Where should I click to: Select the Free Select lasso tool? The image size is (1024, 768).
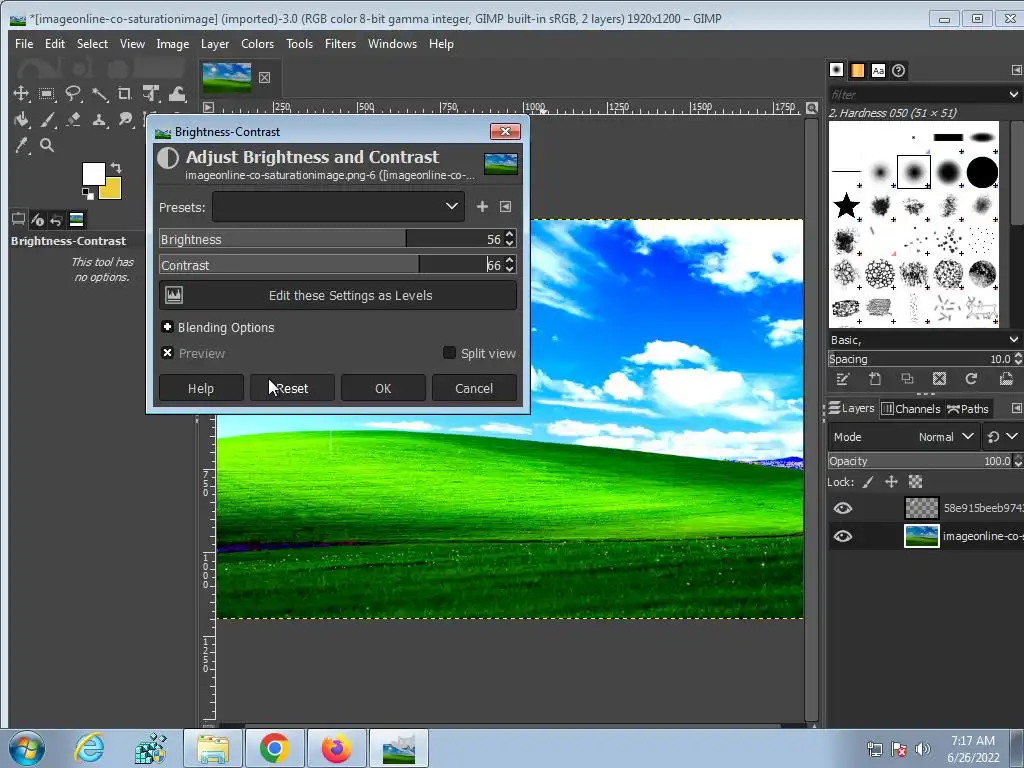point(72,93)
